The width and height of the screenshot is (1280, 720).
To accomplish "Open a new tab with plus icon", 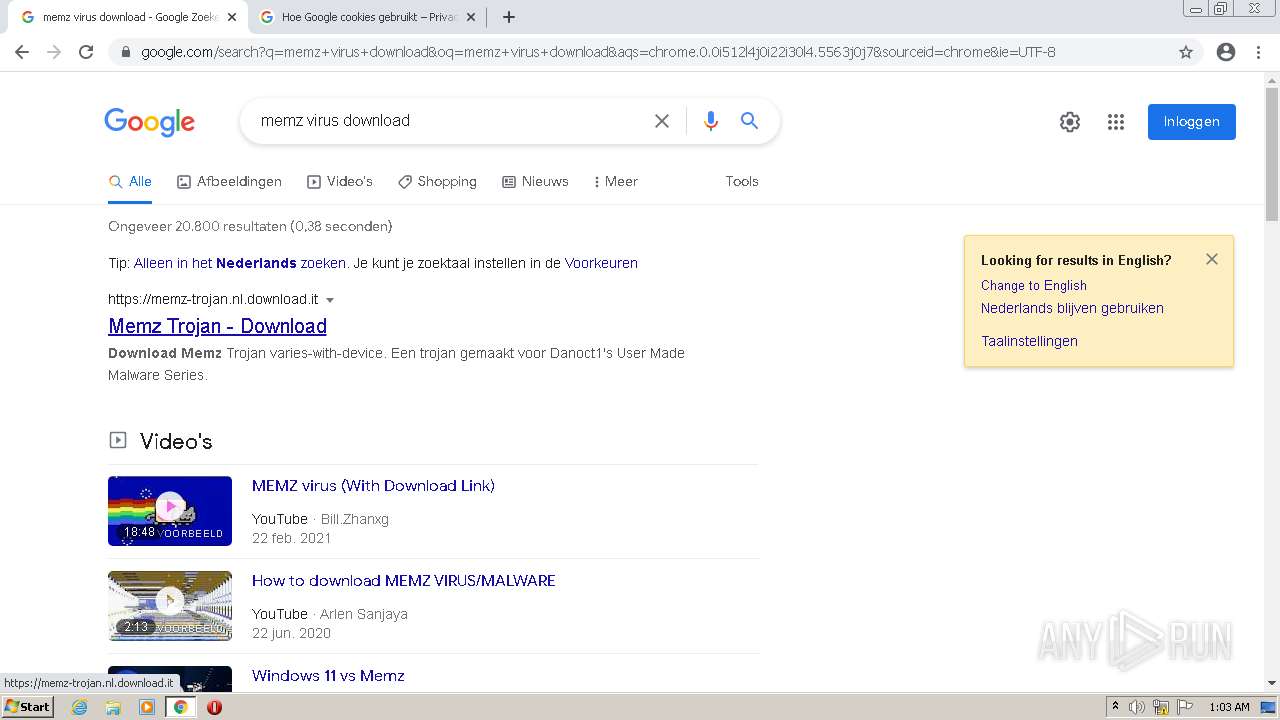I will (x=509, y=17).
